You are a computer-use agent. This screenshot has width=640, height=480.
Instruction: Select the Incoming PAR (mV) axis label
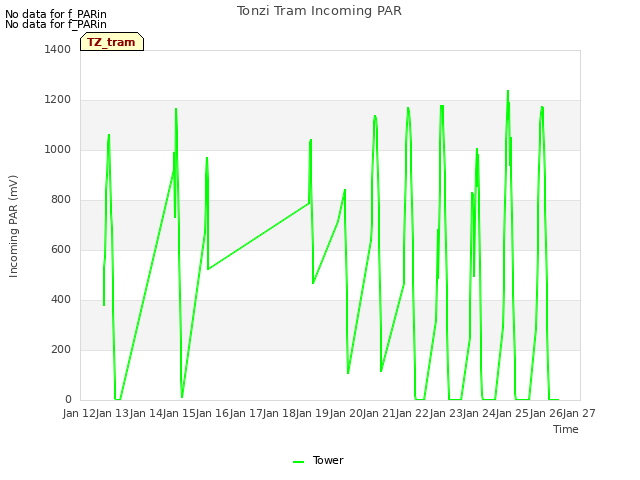13,227
